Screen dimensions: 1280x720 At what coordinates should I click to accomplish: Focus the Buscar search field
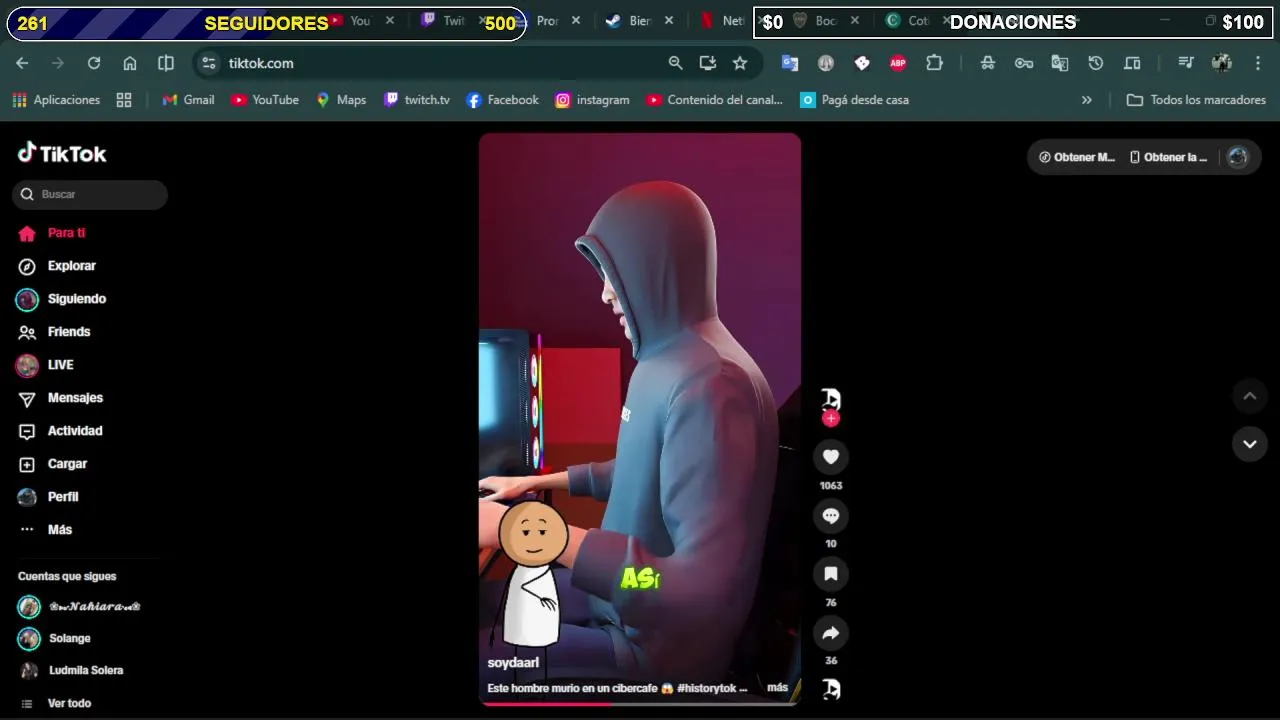[x=90, y=194]
